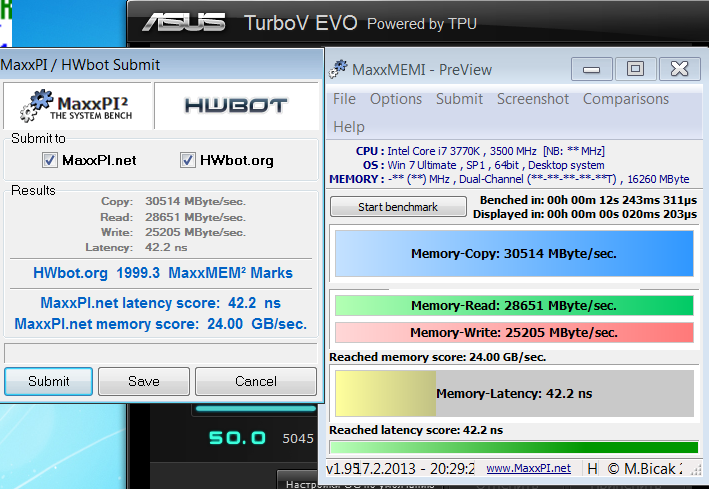Open the Comparisons menu
709x489 pixels.
point(625,99)
